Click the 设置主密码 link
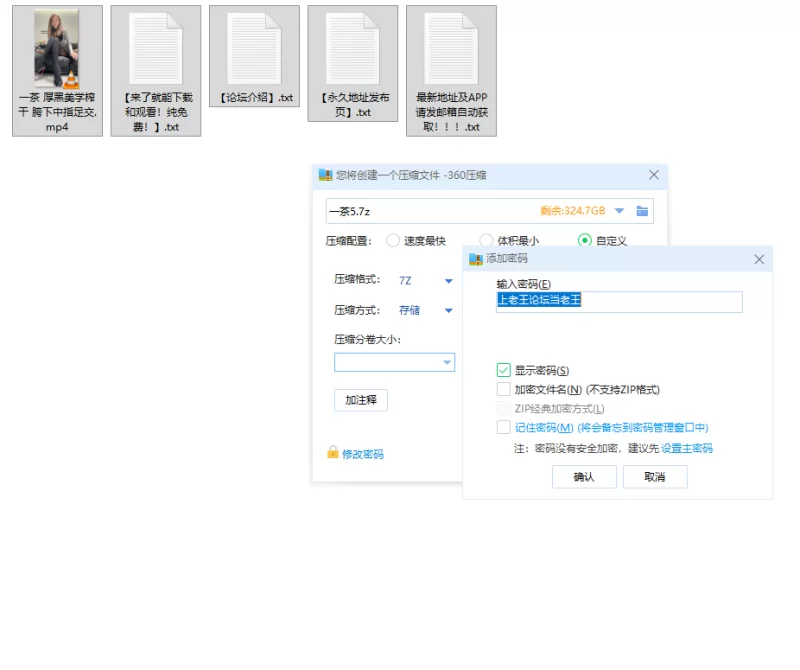The width and height of the screenshot is (800, 670). coord(687,448)
